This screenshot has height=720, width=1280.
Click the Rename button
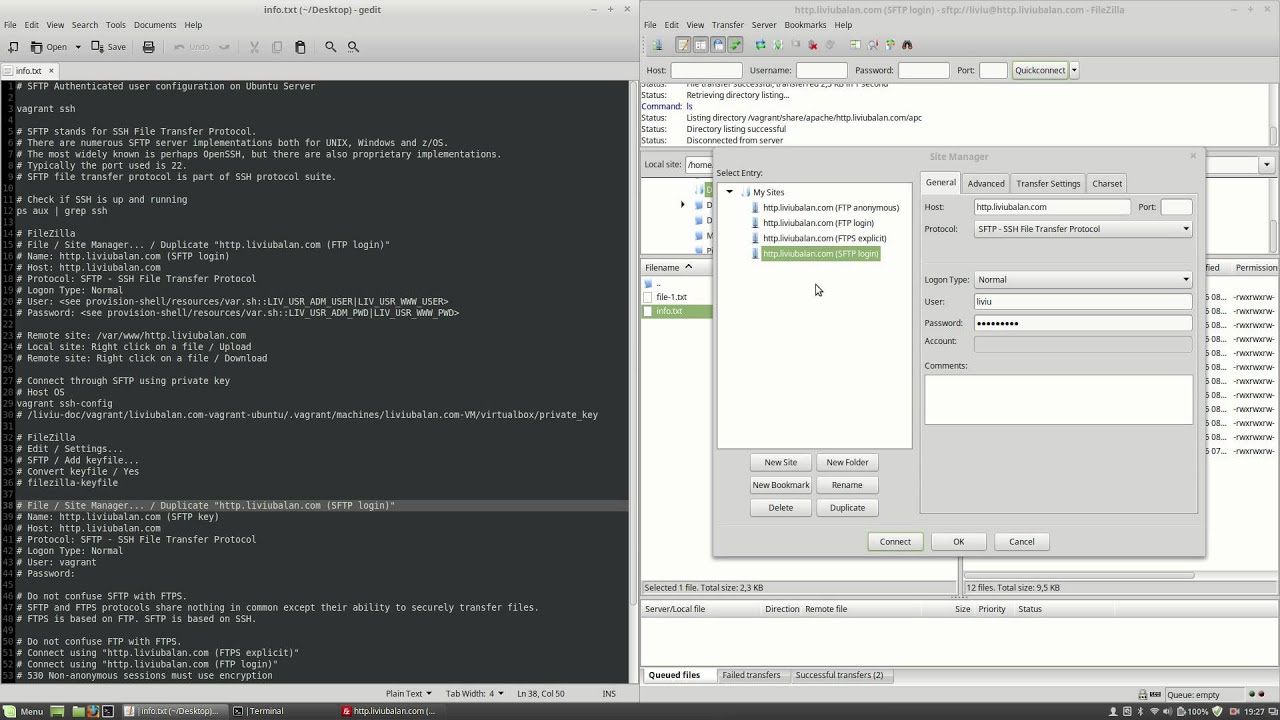click(847, 485)
